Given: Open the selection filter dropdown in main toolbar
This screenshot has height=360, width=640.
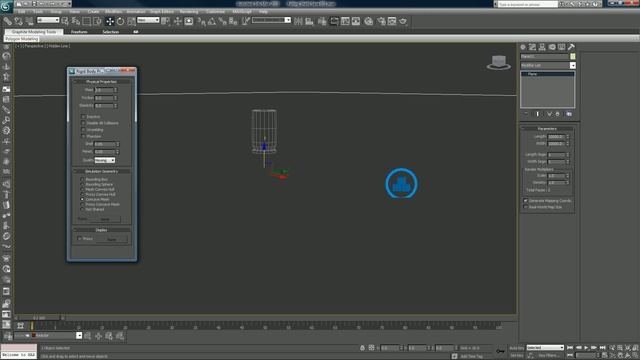Looking at the screenshot, I should [x=48, y=20].
